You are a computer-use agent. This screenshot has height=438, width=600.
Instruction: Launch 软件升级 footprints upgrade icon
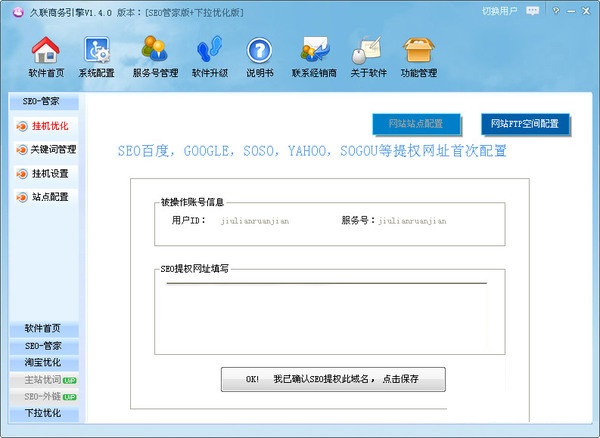(210, 49)
